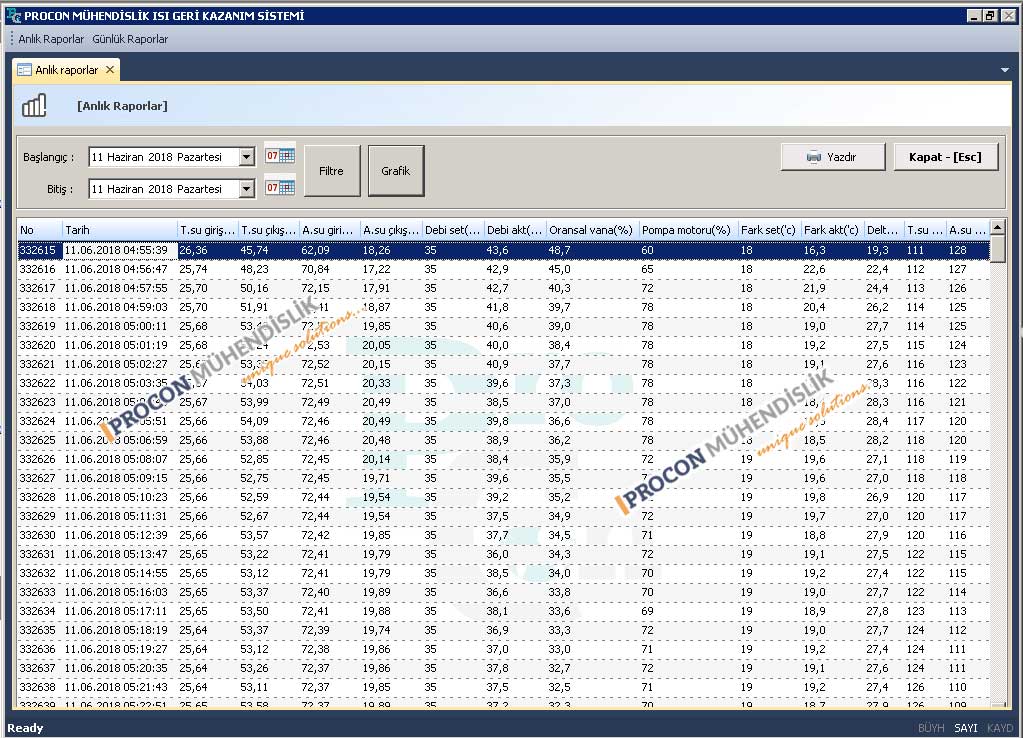Click the Filtre button
Screen dimensions: 1023x738
click(x=331, y=170)
